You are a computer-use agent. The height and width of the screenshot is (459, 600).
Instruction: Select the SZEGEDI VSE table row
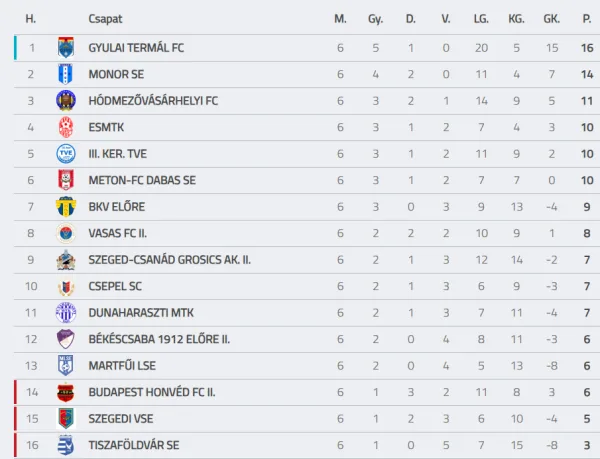point(307,419)
